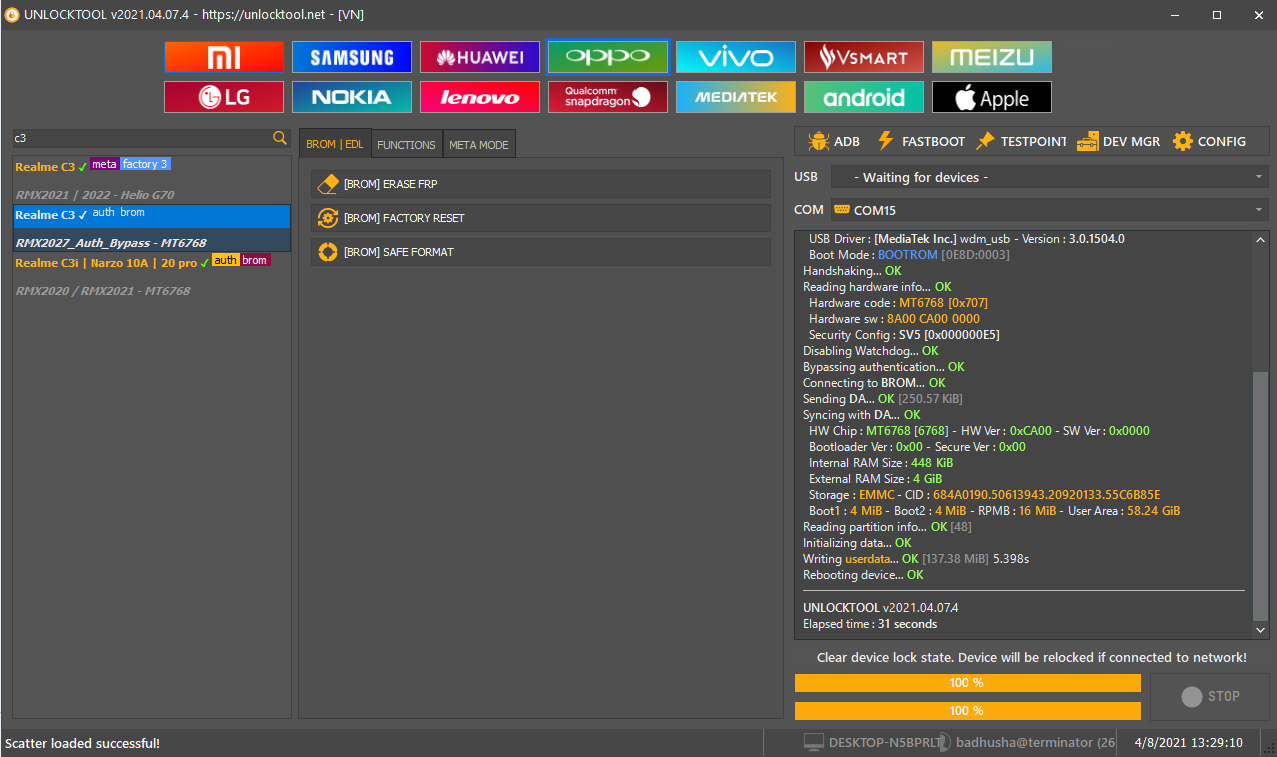Choose the Lenovo brand logo
The height and width of the screenshot is (757, 1277).
tap(480, 97)
